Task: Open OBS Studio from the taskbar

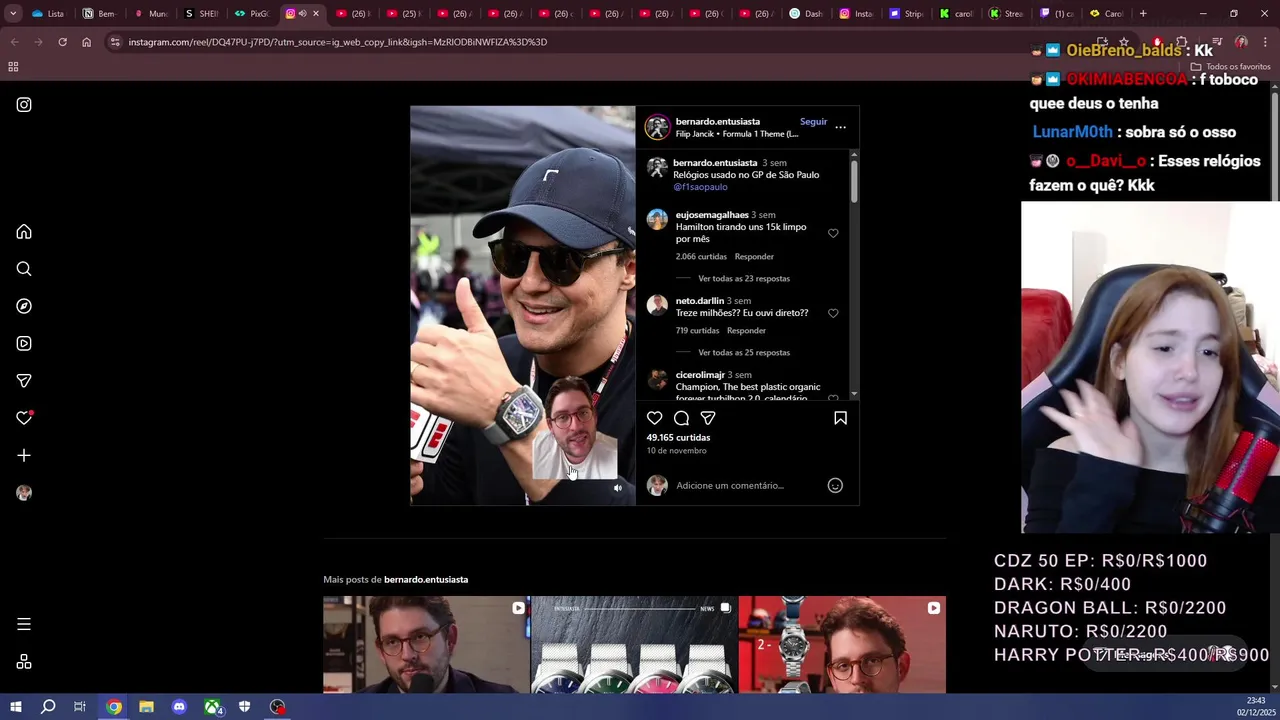Action: (x=277, y=707)
